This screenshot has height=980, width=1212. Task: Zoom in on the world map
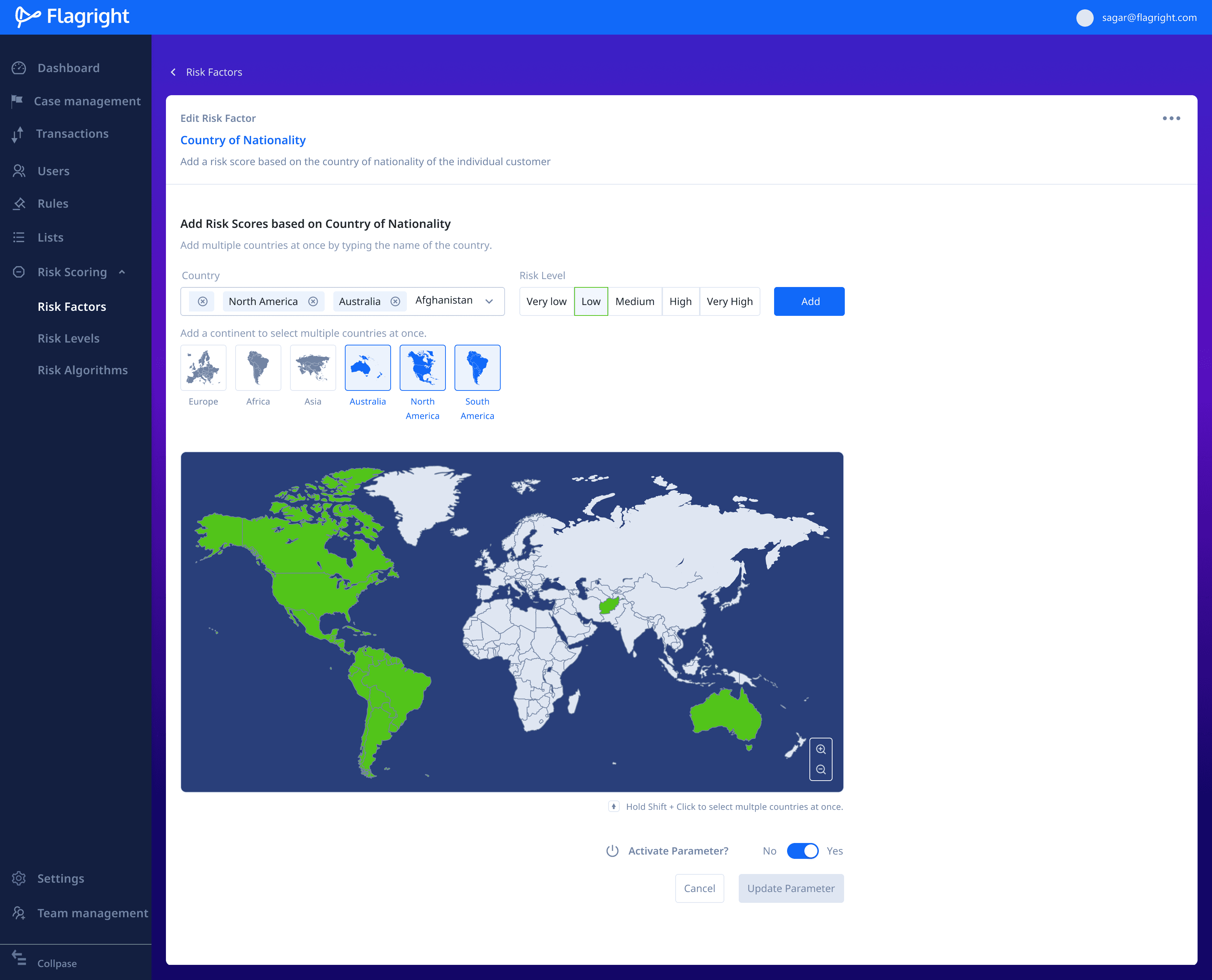[x=821, y=749]
